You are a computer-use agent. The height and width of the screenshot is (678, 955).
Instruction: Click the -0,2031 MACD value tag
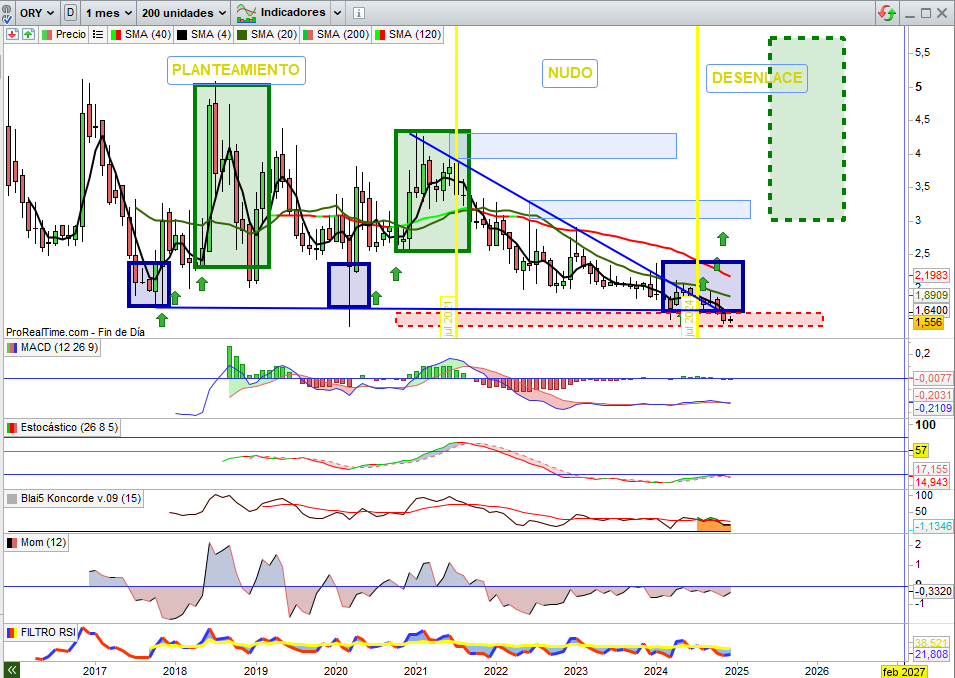pos(932,395)
